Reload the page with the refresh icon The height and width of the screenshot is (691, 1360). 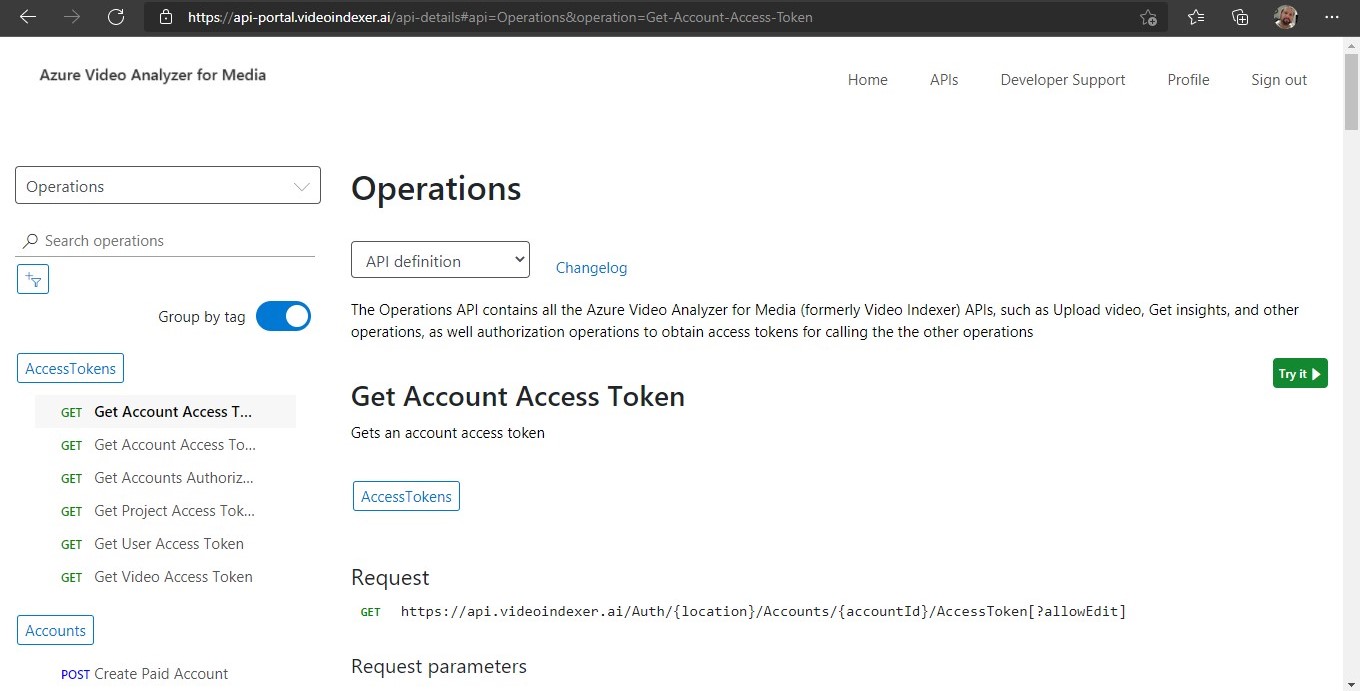tap(116, 17)
